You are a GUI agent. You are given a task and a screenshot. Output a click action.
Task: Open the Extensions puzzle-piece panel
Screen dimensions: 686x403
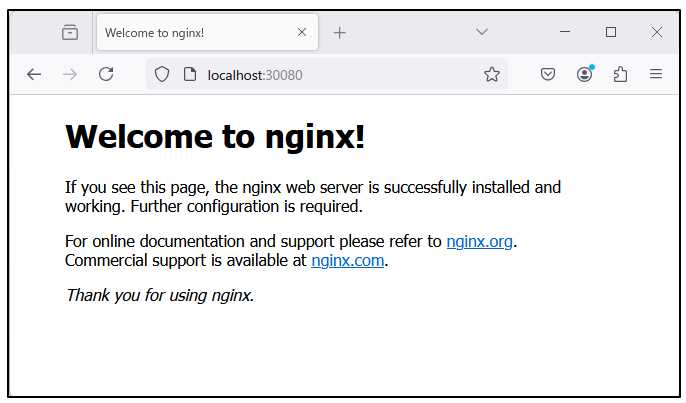tap(620, 74)
